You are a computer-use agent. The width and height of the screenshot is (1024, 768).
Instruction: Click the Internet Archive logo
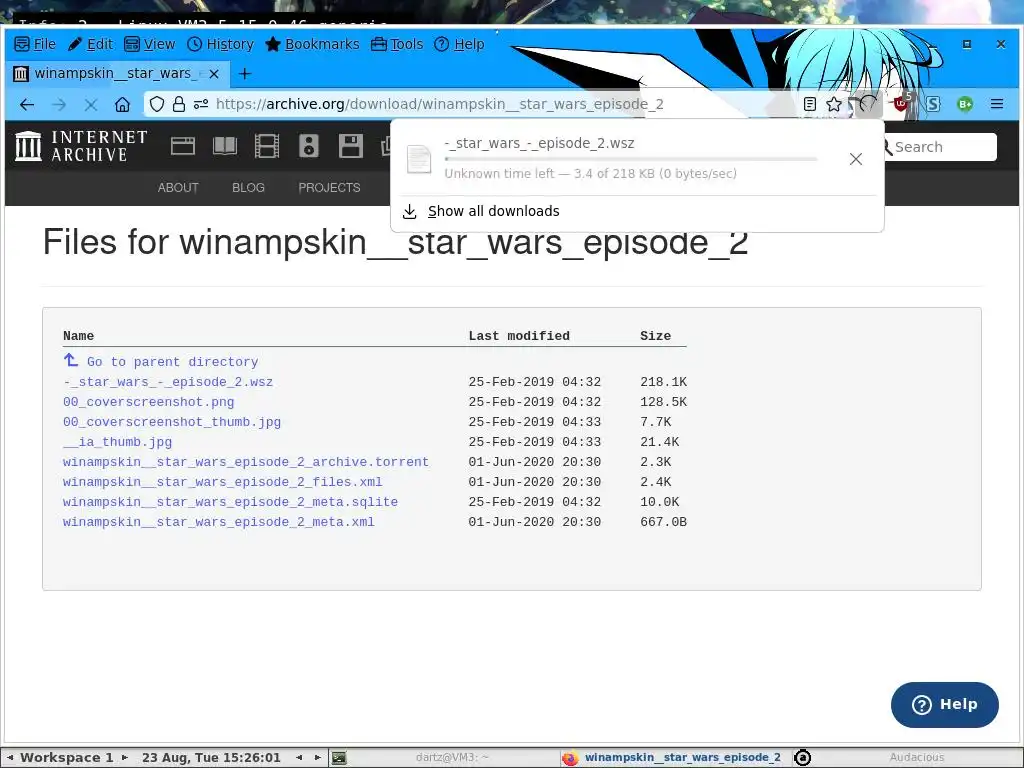(81, 146)
